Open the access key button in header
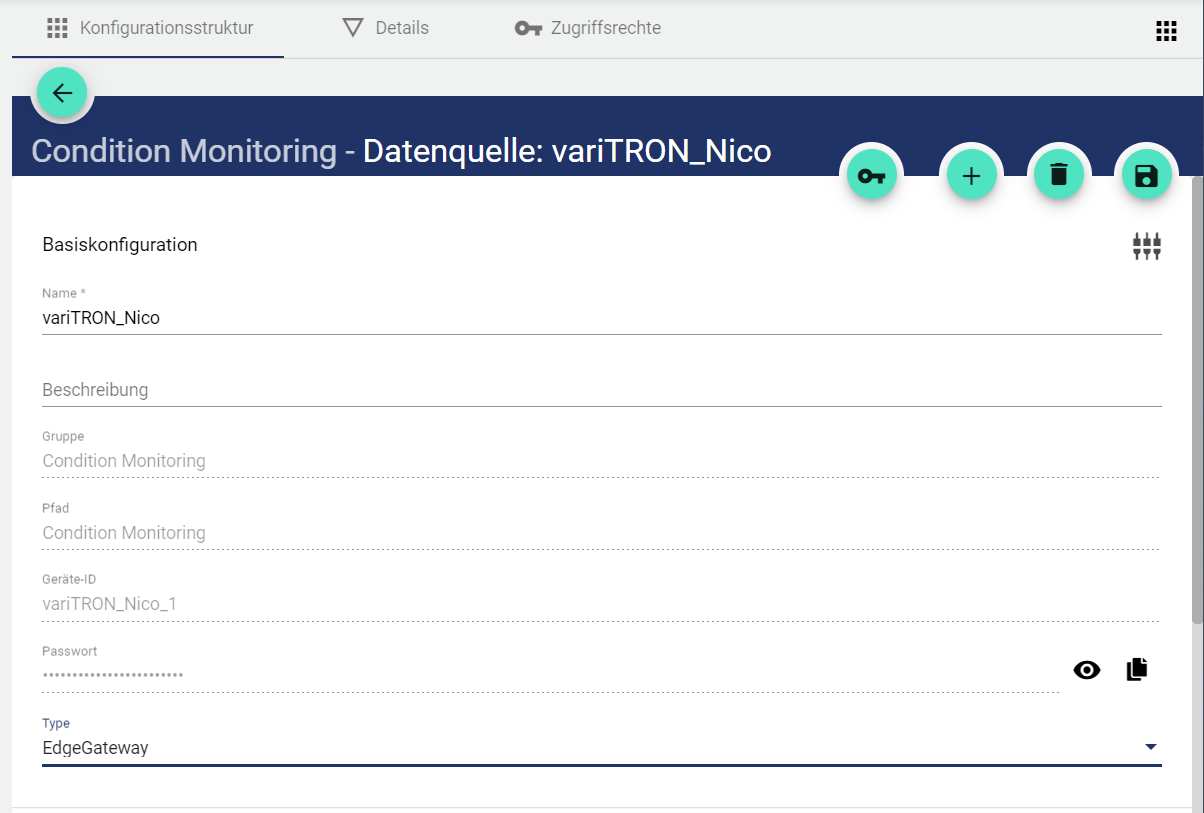This screenshot has height=813, width=1204. pos(871,176)
